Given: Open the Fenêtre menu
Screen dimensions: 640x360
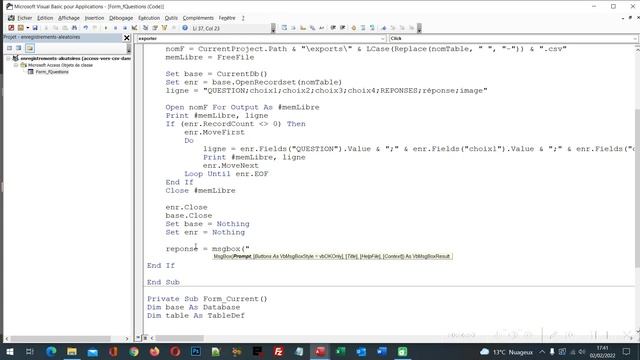Looking at the screenshot, I should (x=227, y=18).
